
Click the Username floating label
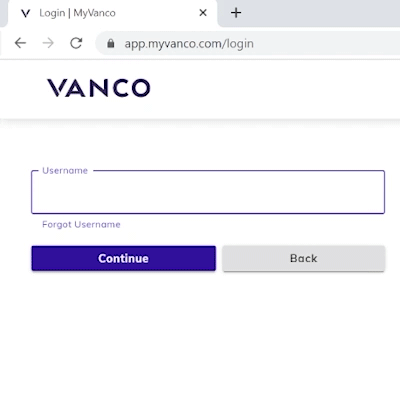click(65, 171)
